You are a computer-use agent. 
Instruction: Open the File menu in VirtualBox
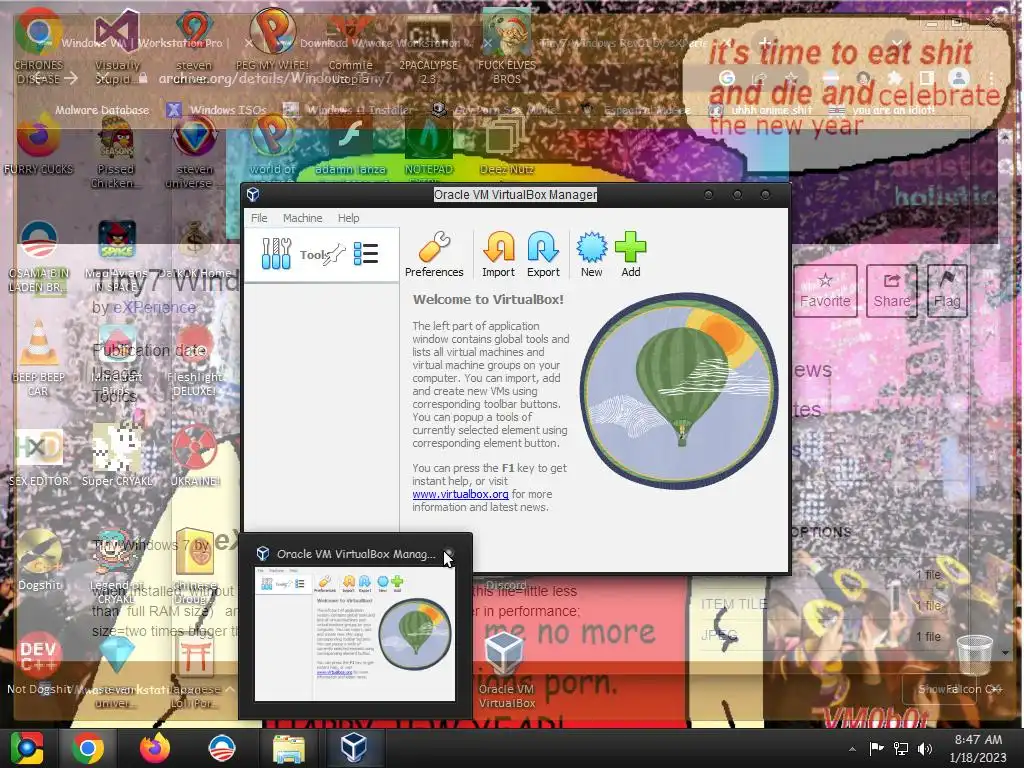click(259, 218)
